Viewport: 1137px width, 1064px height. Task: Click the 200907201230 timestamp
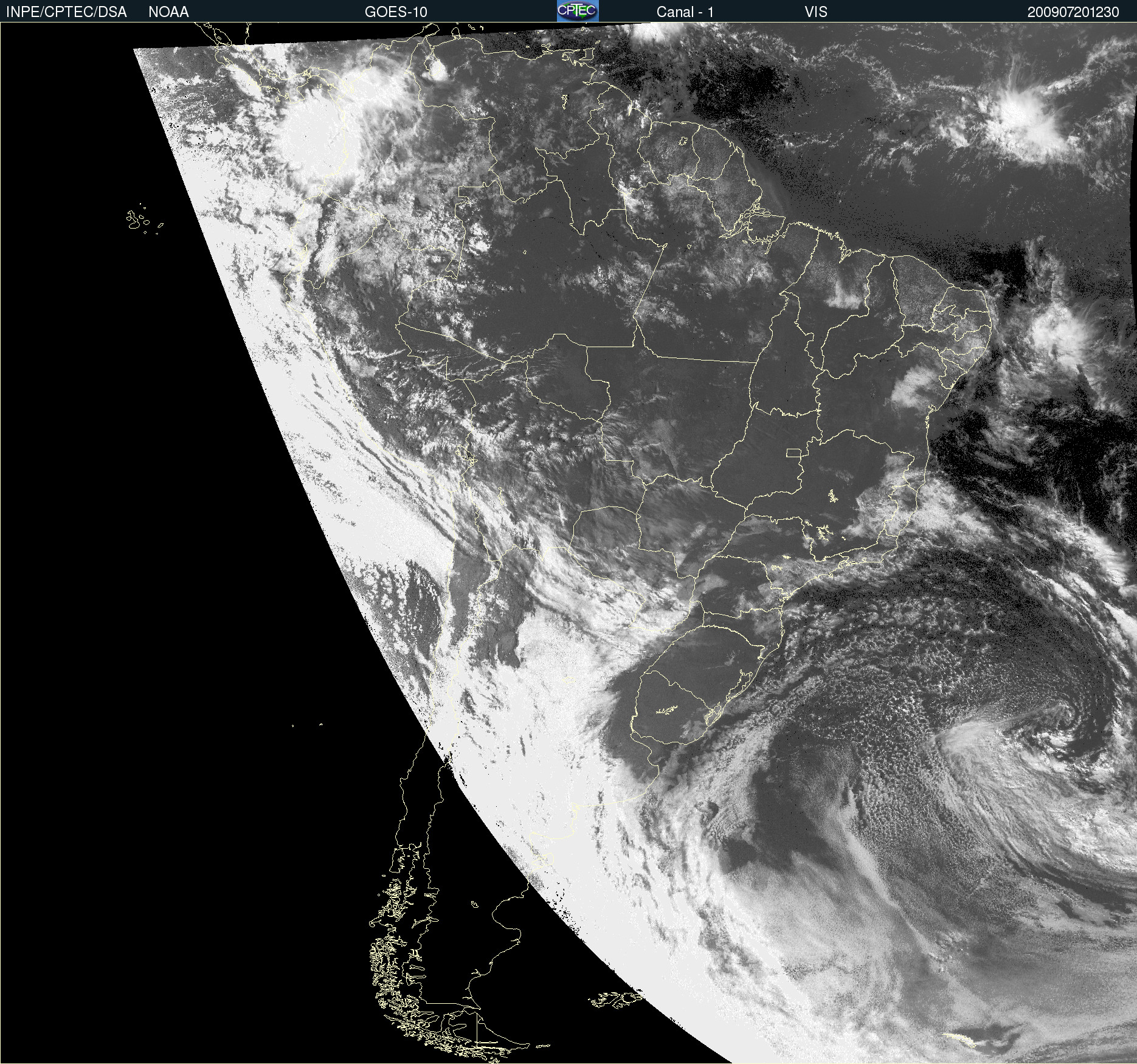click(1073, 12)
